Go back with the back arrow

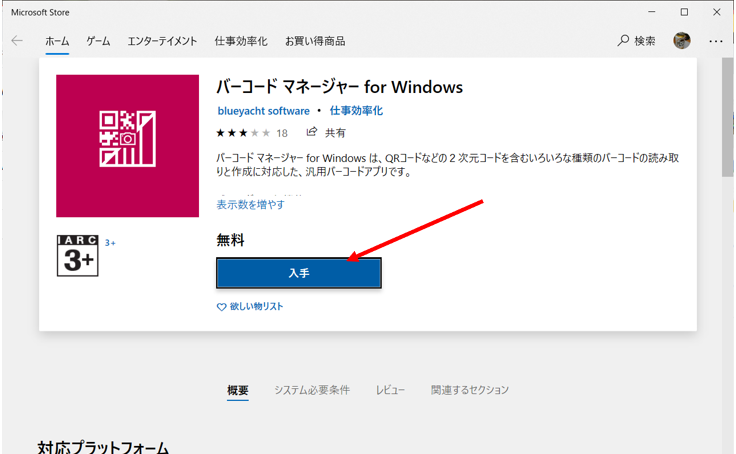point(17,41)
